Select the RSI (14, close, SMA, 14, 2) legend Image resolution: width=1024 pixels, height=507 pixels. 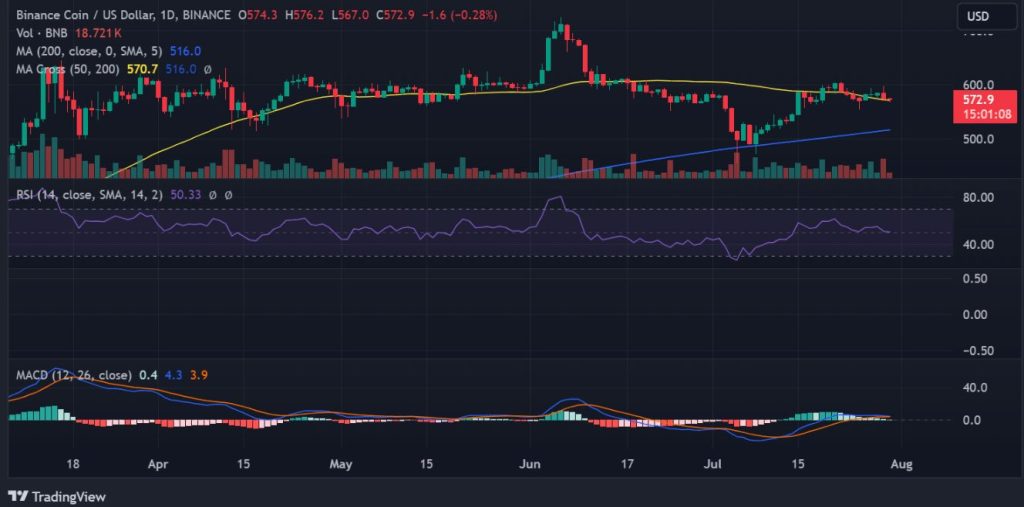[90, 195]
